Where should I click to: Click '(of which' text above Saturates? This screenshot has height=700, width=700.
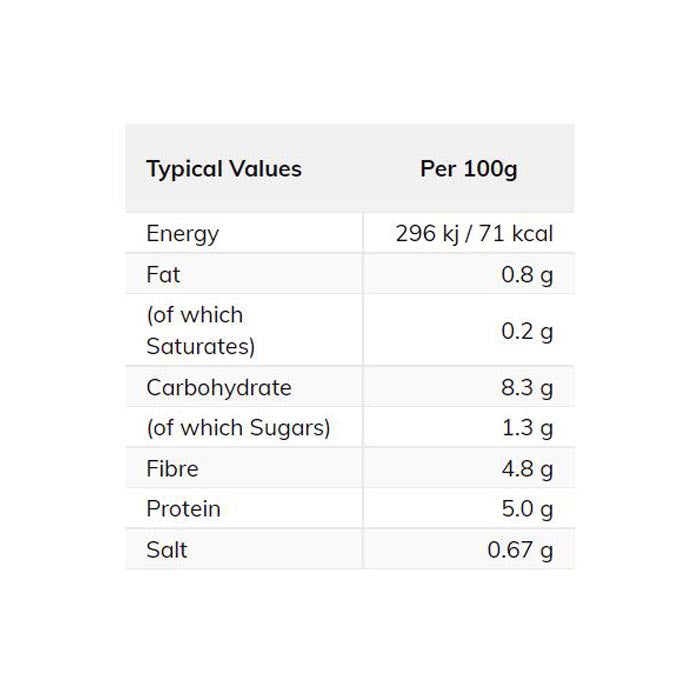[194, 315]
